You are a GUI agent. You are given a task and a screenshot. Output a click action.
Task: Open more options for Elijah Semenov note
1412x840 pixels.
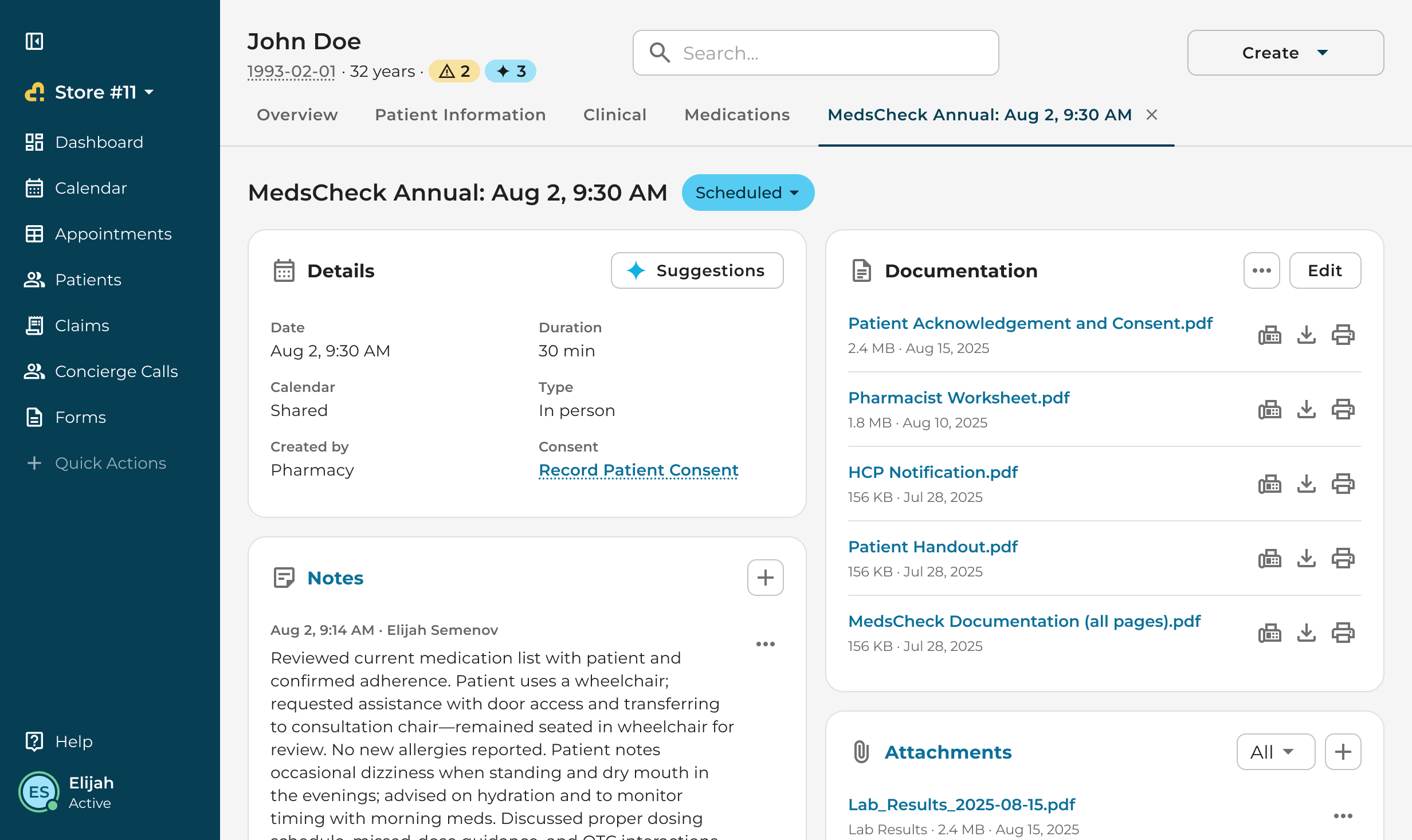coord(766,644)
